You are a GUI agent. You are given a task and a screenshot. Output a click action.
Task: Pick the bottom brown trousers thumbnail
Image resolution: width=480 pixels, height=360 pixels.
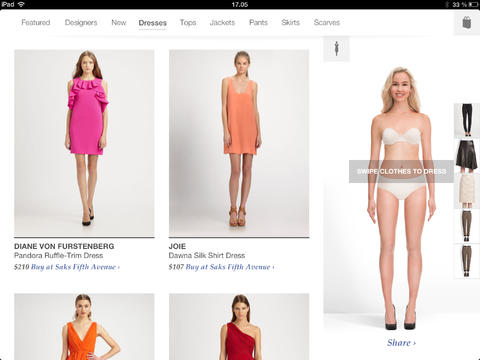pos(467,261)
